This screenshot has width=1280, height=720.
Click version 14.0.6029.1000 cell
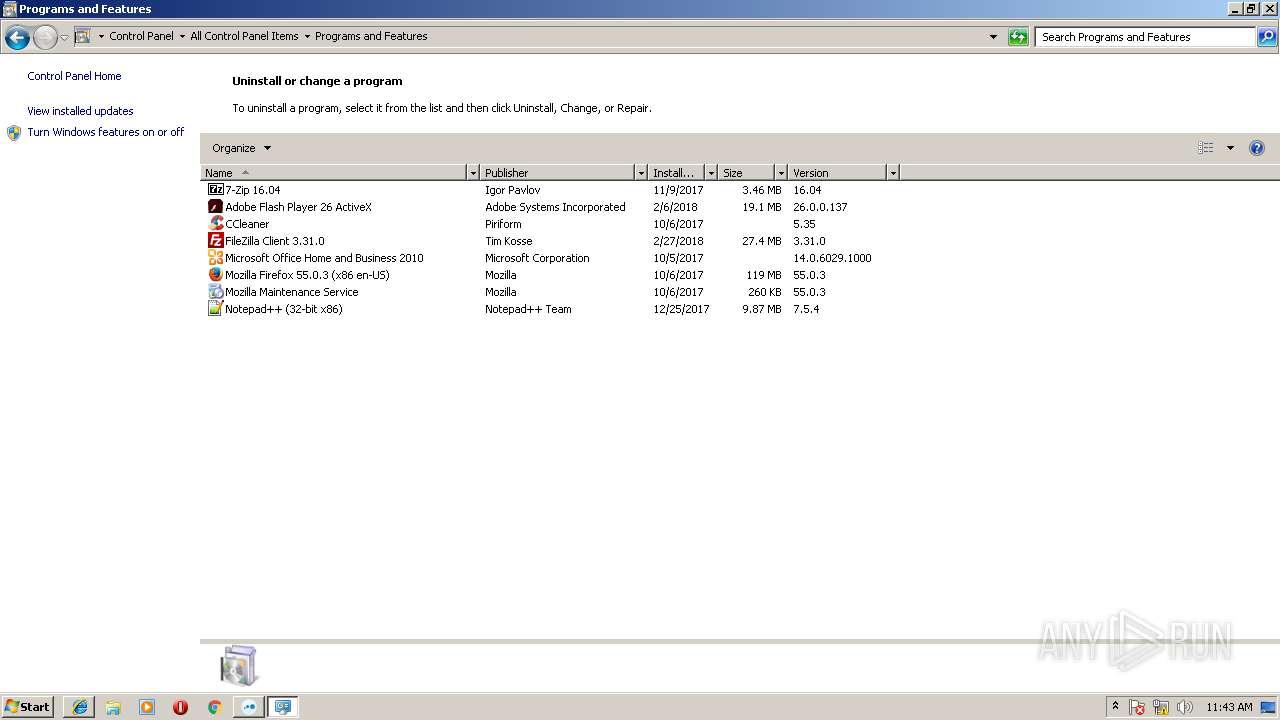pyautogui.click(x=832, y=258)
